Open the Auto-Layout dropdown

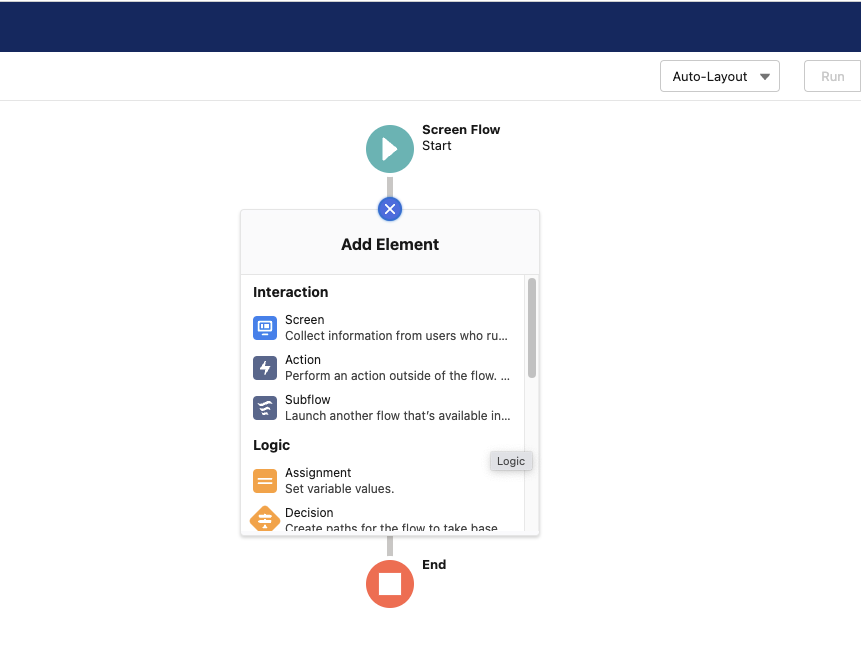coord(719,76)
